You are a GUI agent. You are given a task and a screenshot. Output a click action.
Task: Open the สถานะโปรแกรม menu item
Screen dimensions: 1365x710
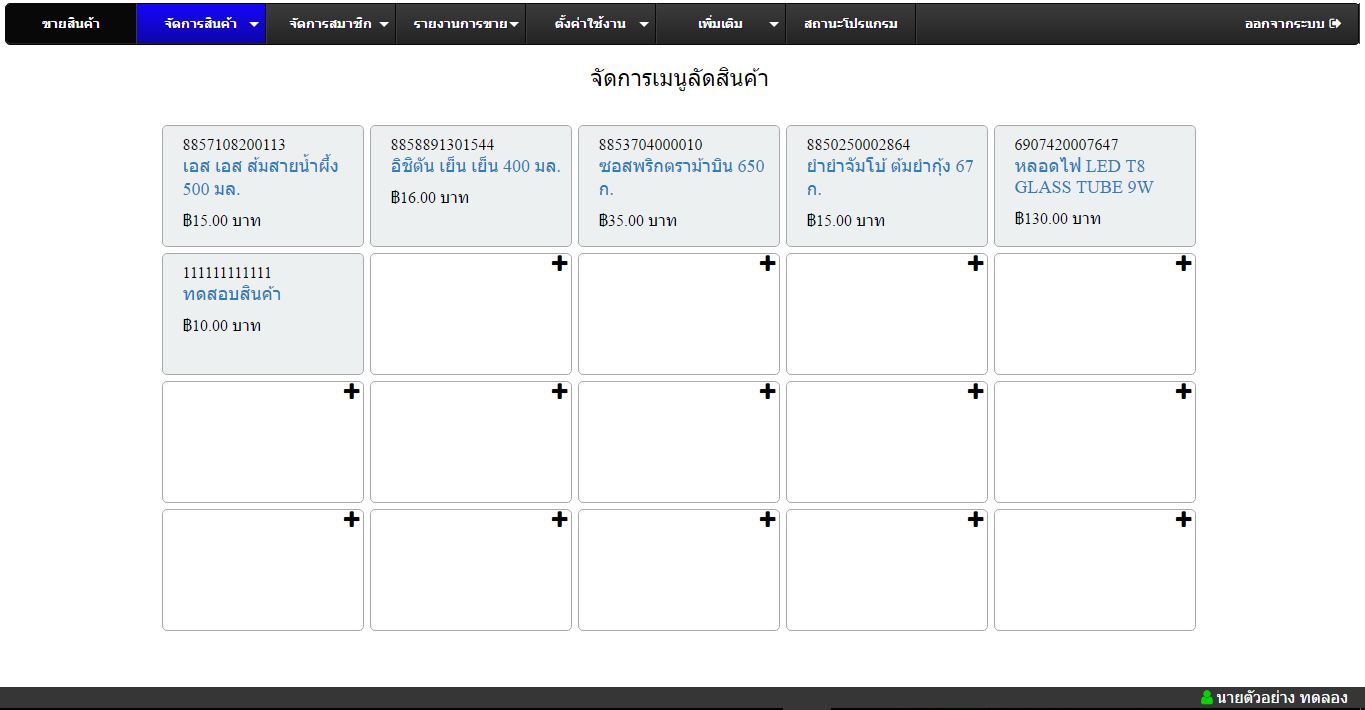850,24
